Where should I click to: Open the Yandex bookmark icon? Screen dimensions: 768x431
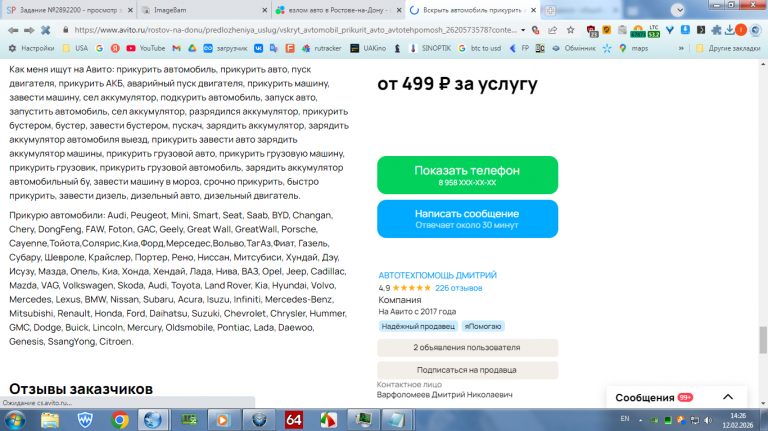(115, 48)
